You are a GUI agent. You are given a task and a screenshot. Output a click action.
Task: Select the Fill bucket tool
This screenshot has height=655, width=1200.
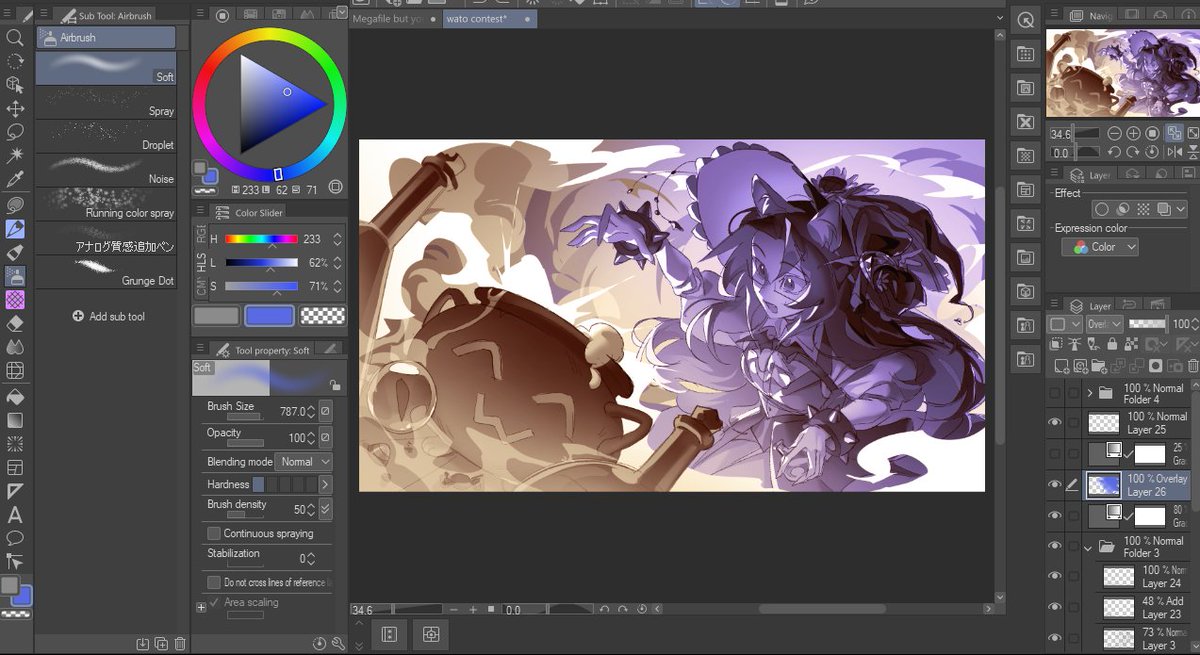coord(15,396)
